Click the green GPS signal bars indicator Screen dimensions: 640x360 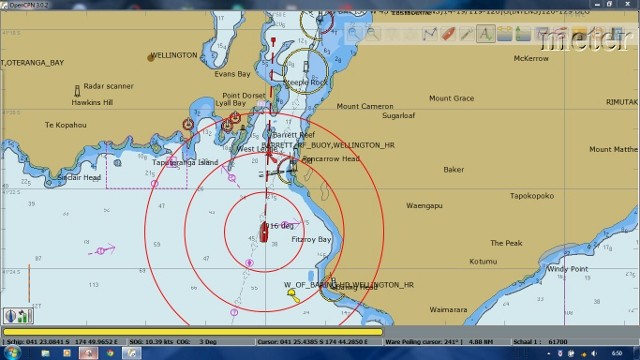[x=23, y=316]
